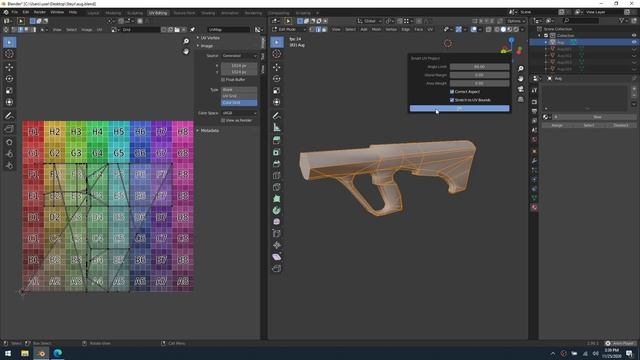Switch to face select mode
Image resolution: width=640 pixels, height=360 pixels.
tap(324, 29)
